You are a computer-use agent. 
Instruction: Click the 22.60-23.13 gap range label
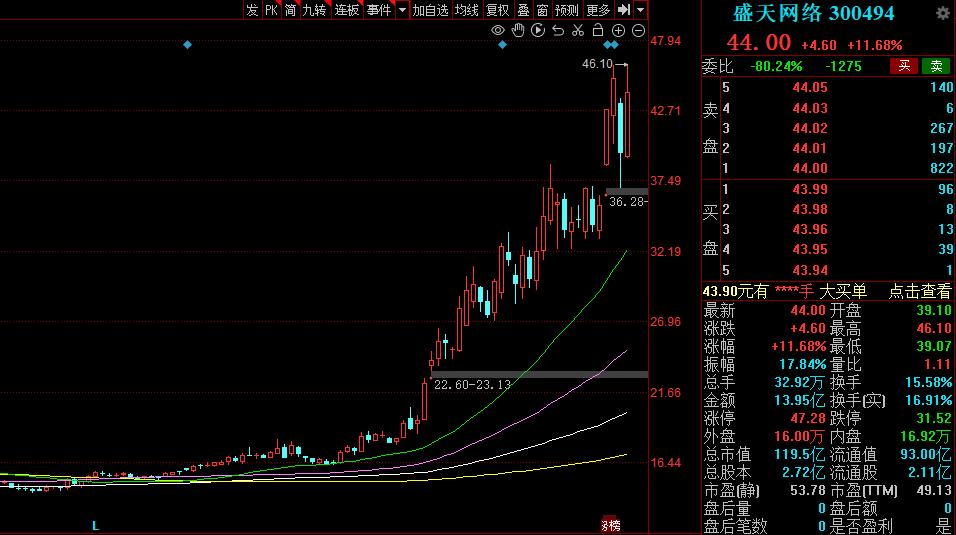[x=472, y=384]
